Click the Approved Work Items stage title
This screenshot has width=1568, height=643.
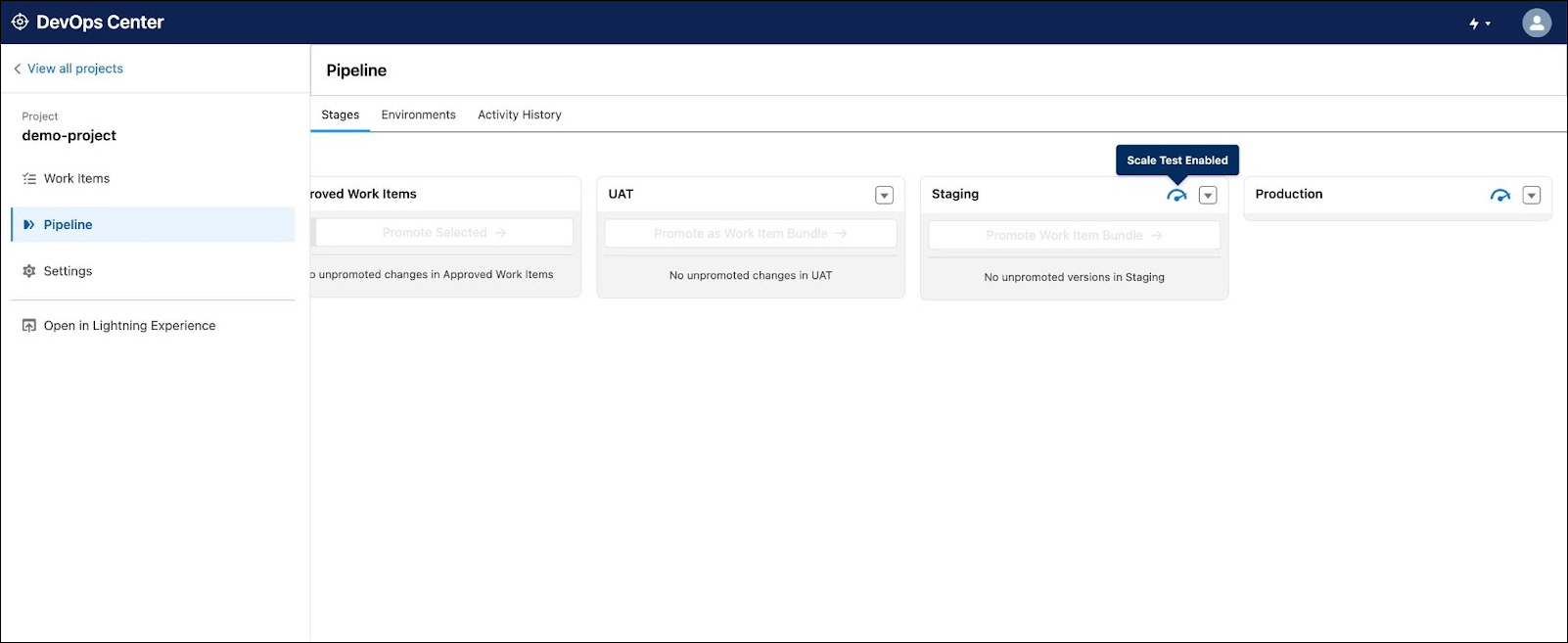pyautogui.click(x=363, y=194)
